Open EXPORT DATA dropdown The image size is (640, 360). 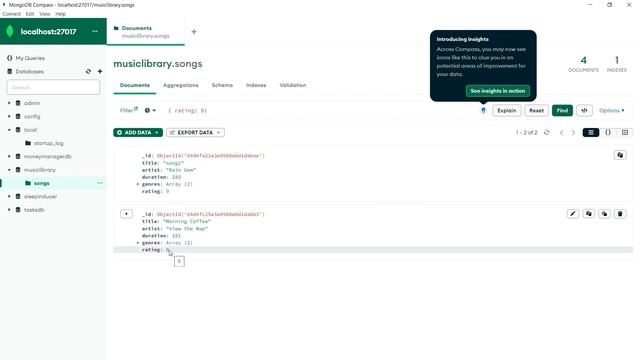(195, 133)
